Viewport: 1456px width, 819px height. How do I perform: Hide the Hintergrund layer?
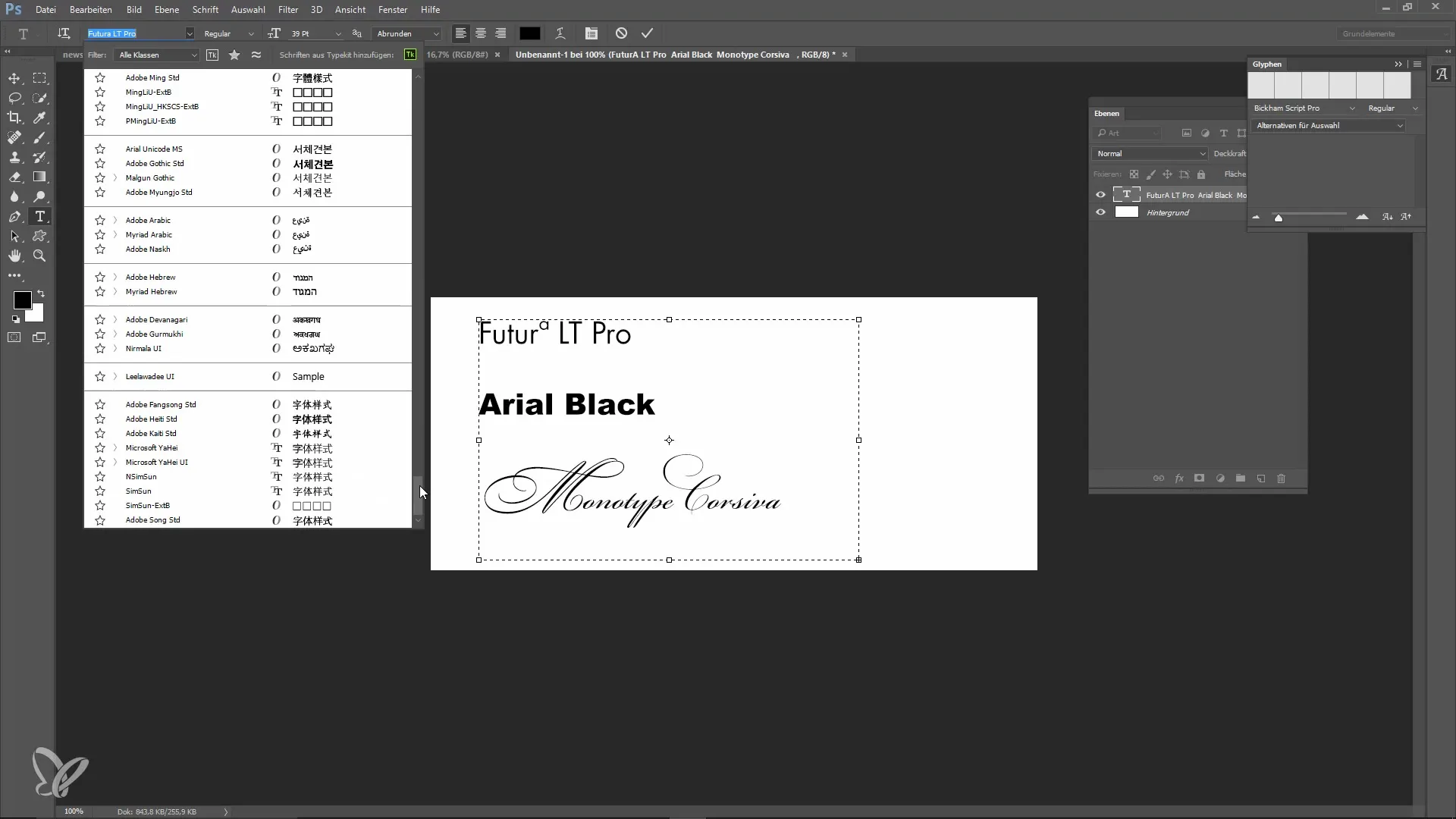tap(1100, 212)
